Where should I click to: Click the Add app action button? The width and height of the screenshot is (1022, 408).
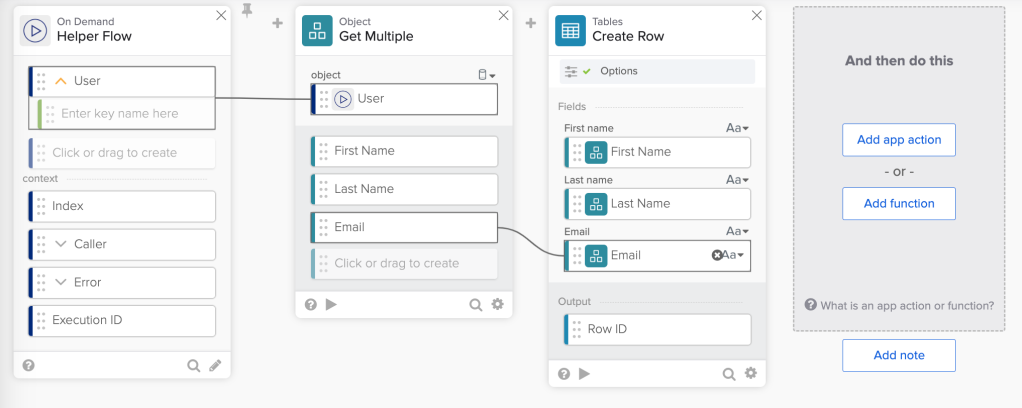click(x=898, y=140)
